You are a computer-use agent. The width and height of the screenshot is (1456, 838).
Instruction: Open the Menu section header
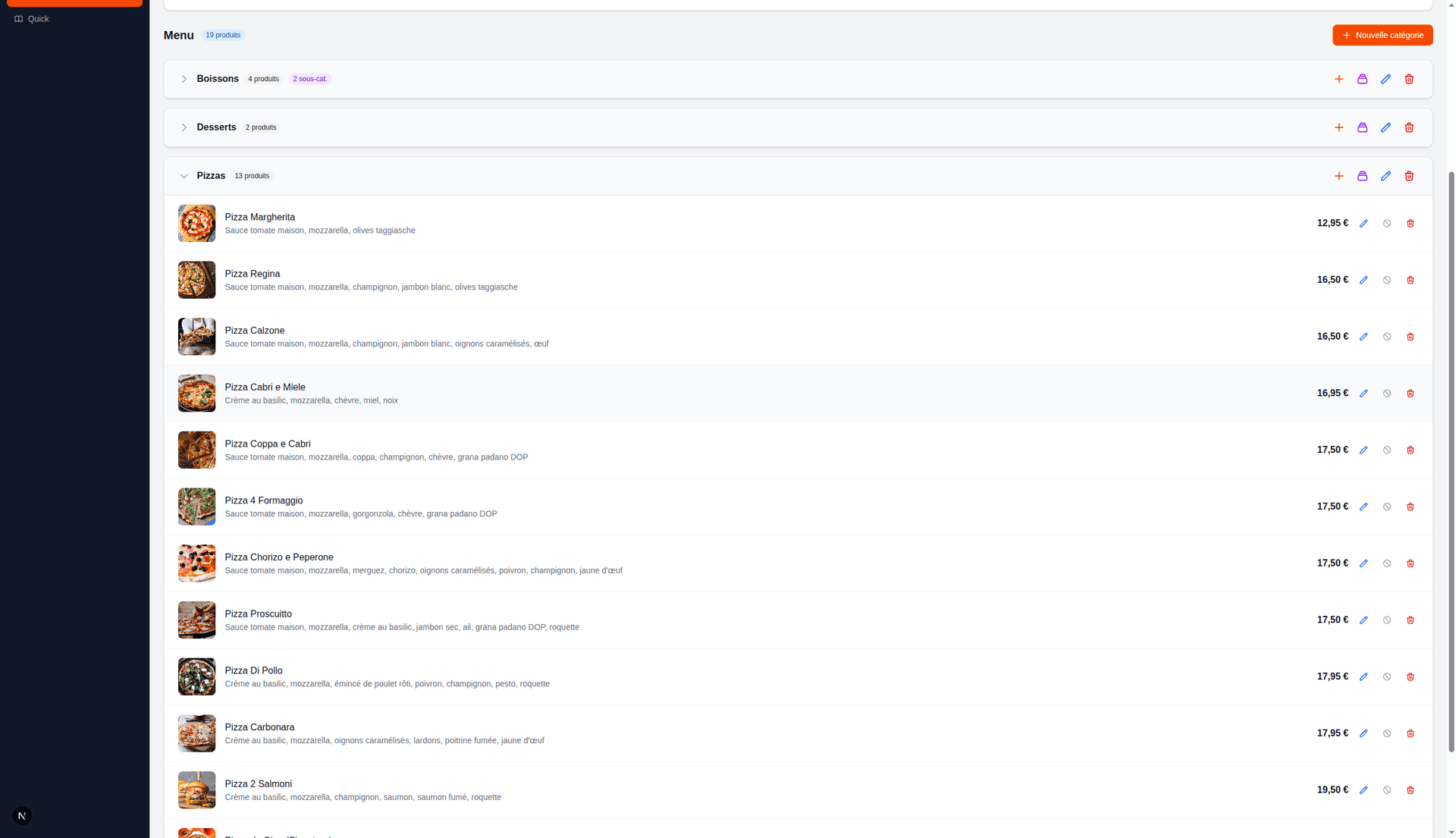[178, 35]
